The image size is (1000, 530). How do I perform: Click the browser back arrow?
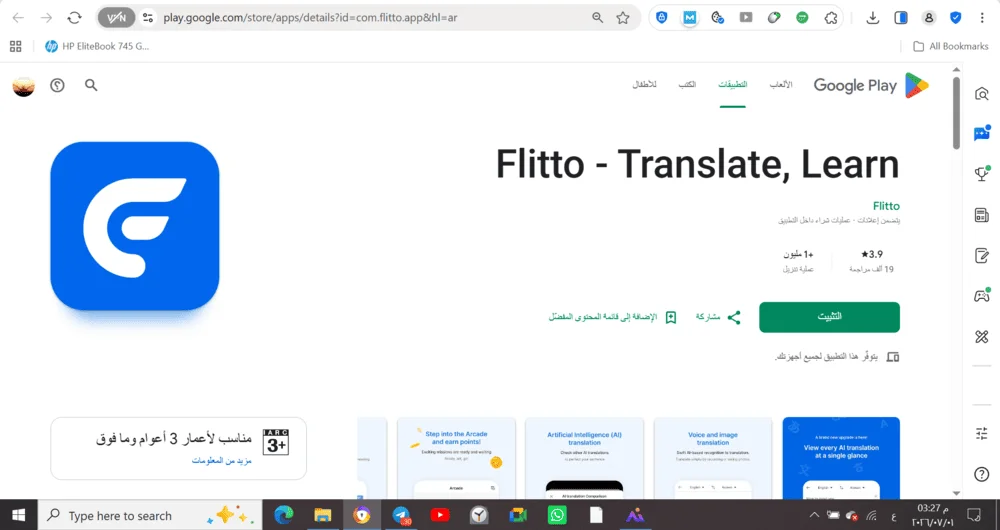tap(18, 18)
